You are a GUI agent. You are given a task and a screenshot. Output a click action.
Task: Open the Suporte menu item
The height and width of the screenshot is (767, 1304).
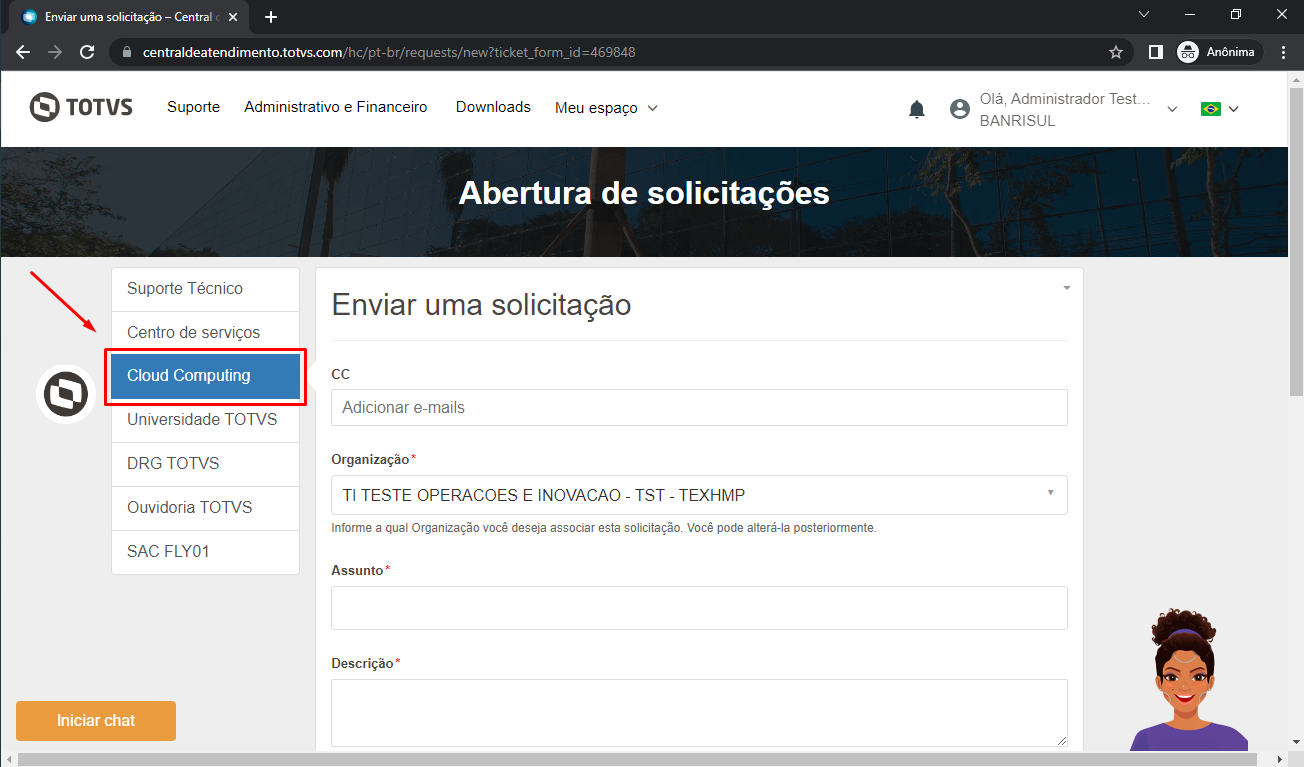point(193,107)
